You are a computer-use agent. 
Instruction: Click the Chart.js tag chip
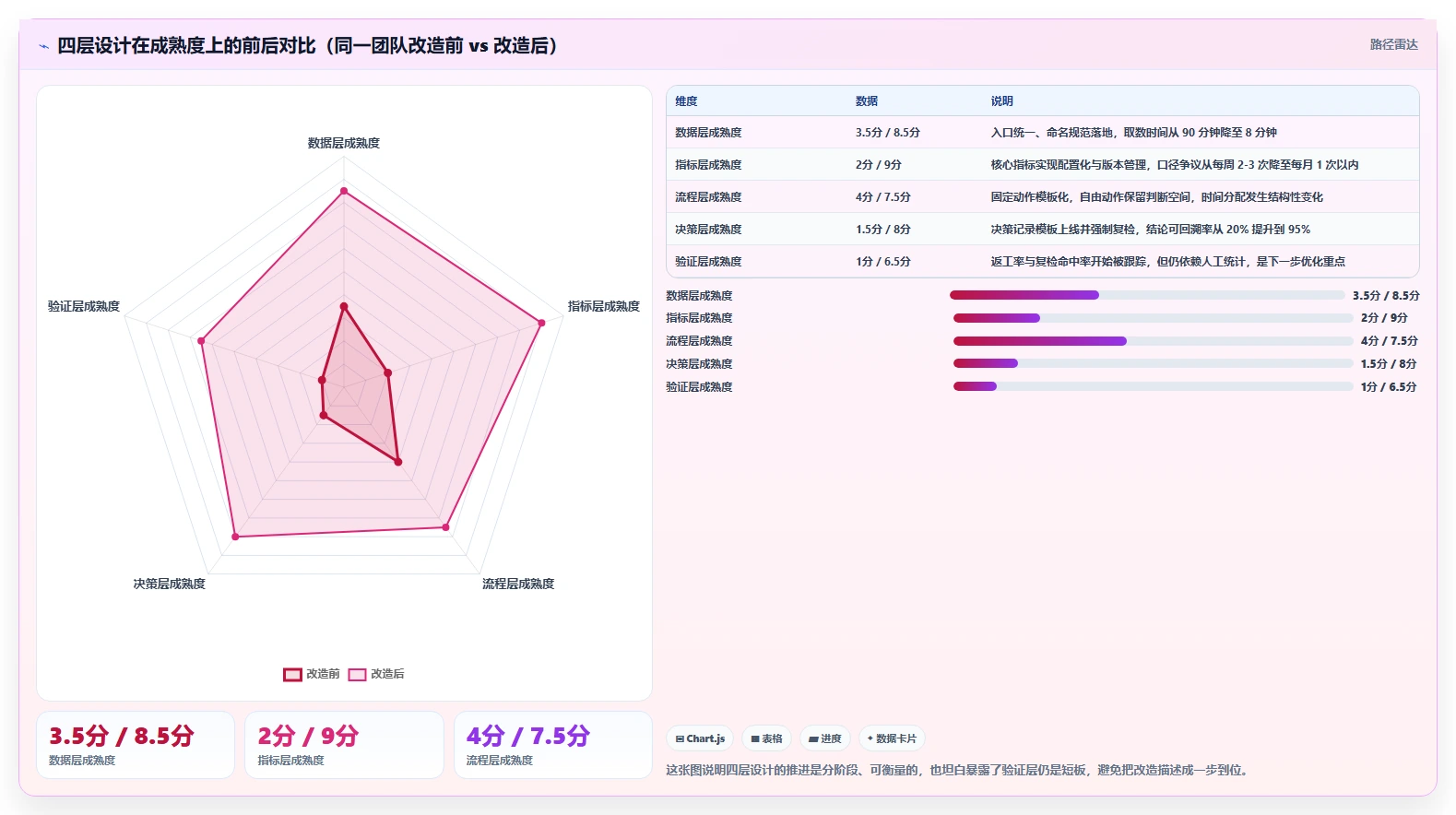tap(700, 738)
